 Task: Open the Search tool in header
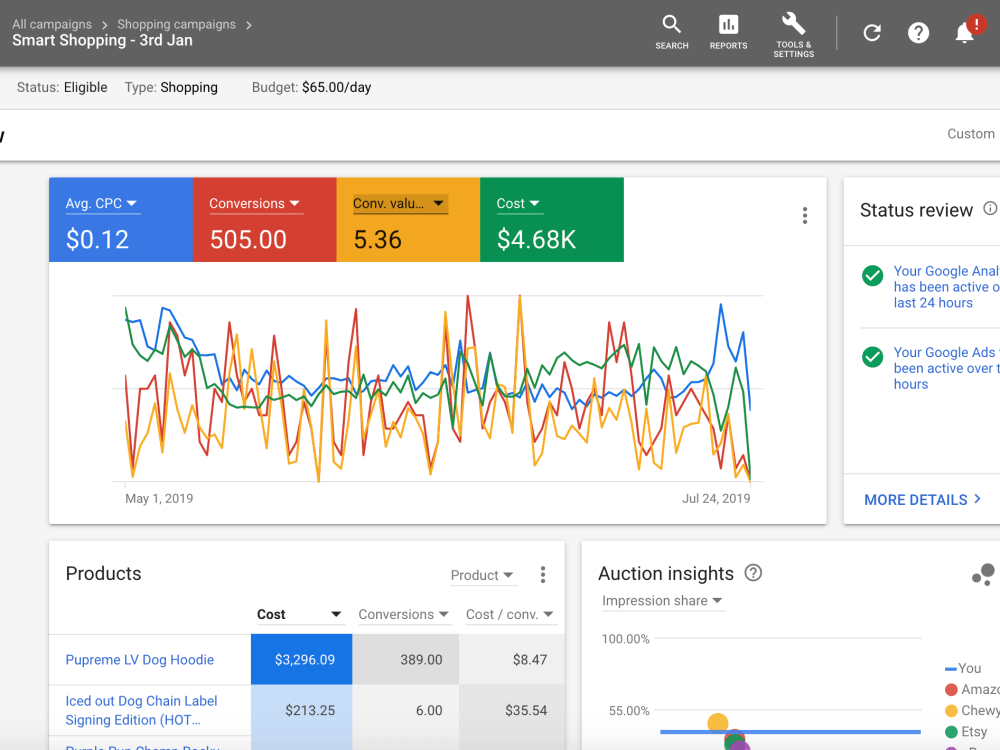click(x=672, y=33)
